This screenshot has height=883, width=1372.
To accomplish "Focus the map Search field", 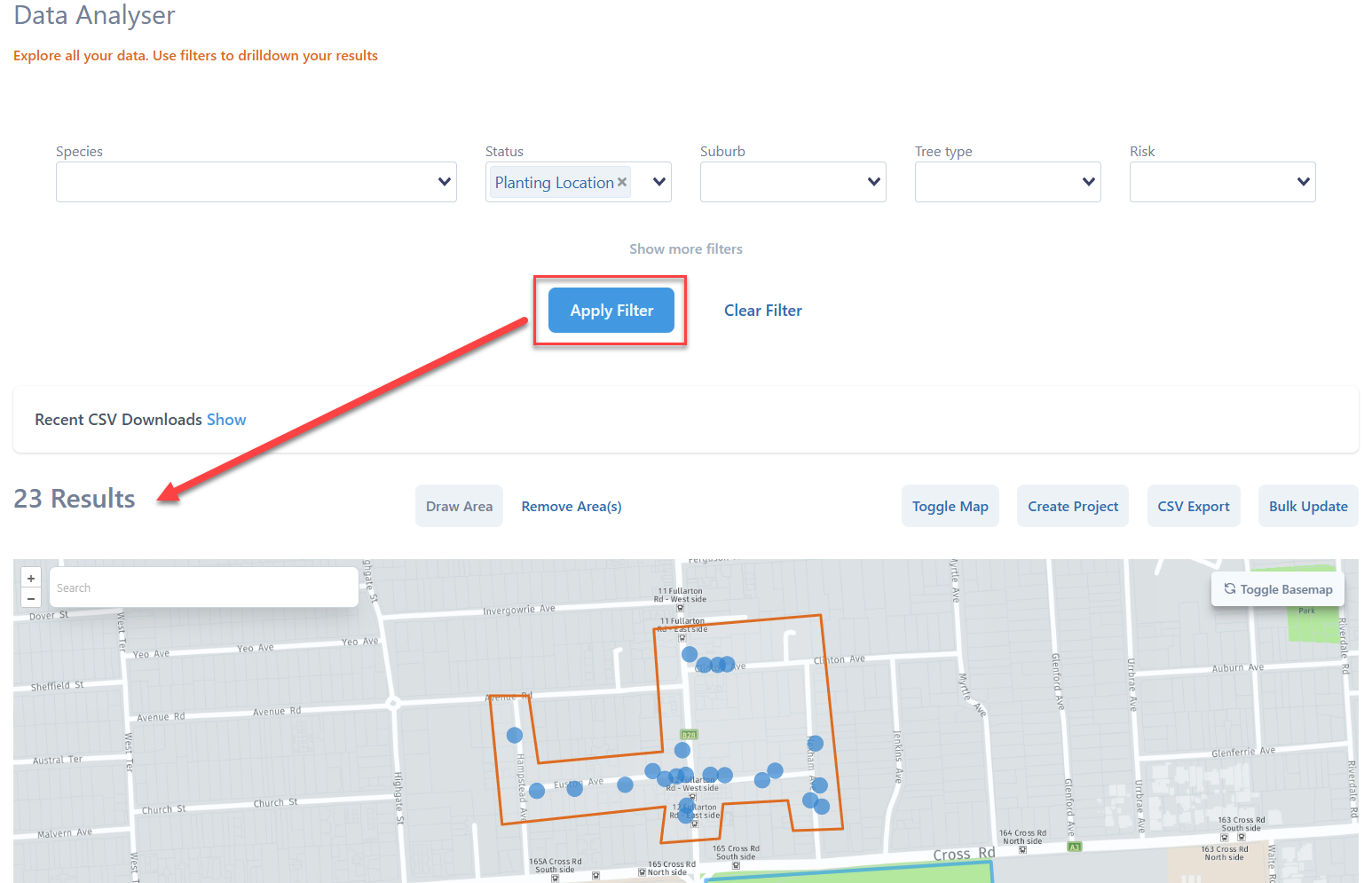I will pos(204,587).
